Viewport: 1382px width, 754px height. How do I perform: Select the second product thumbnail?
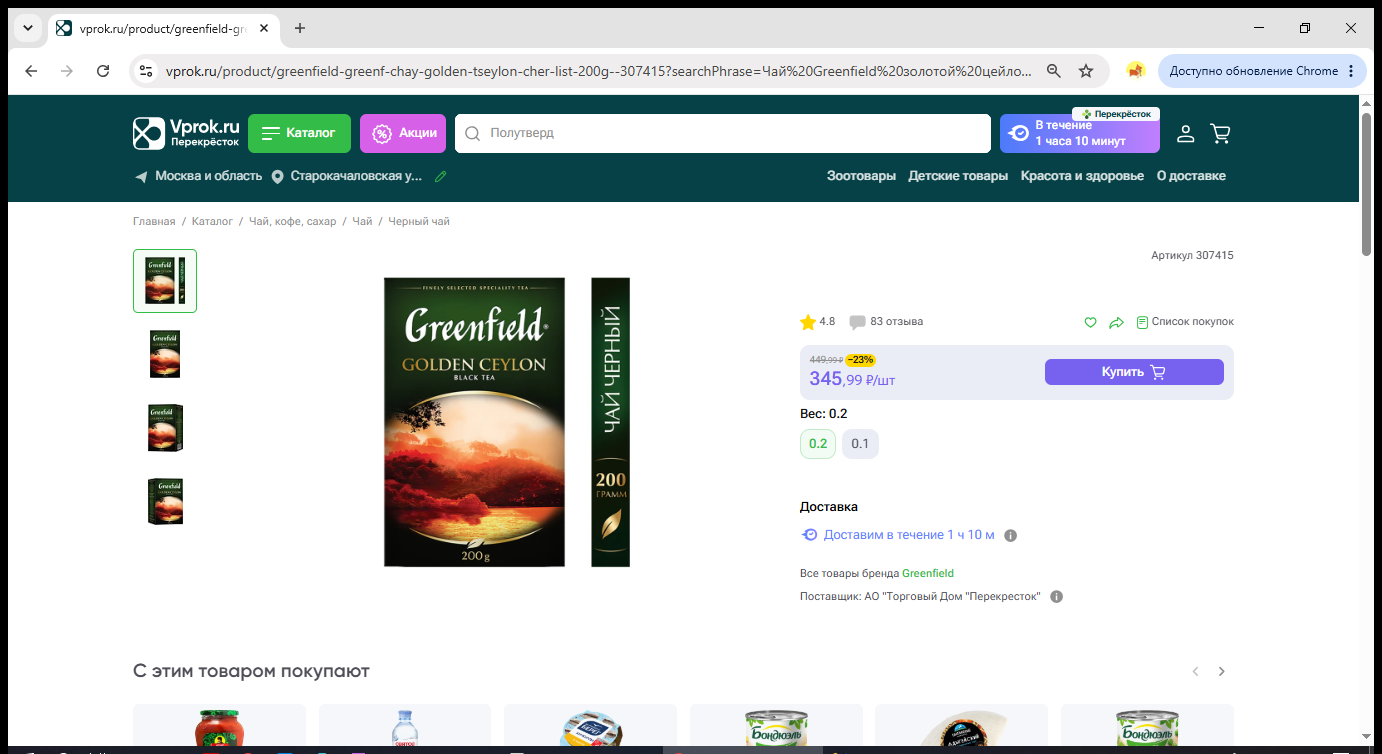[x=165, y=354]
